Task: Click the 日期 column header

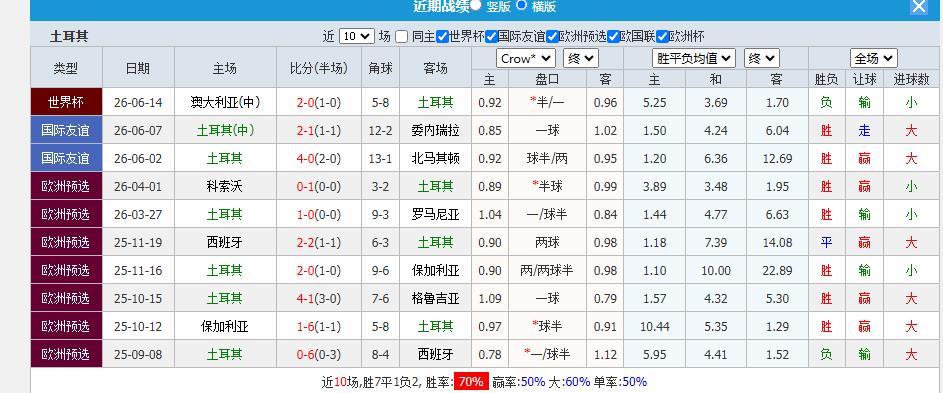Action: [x=138, y=68]
